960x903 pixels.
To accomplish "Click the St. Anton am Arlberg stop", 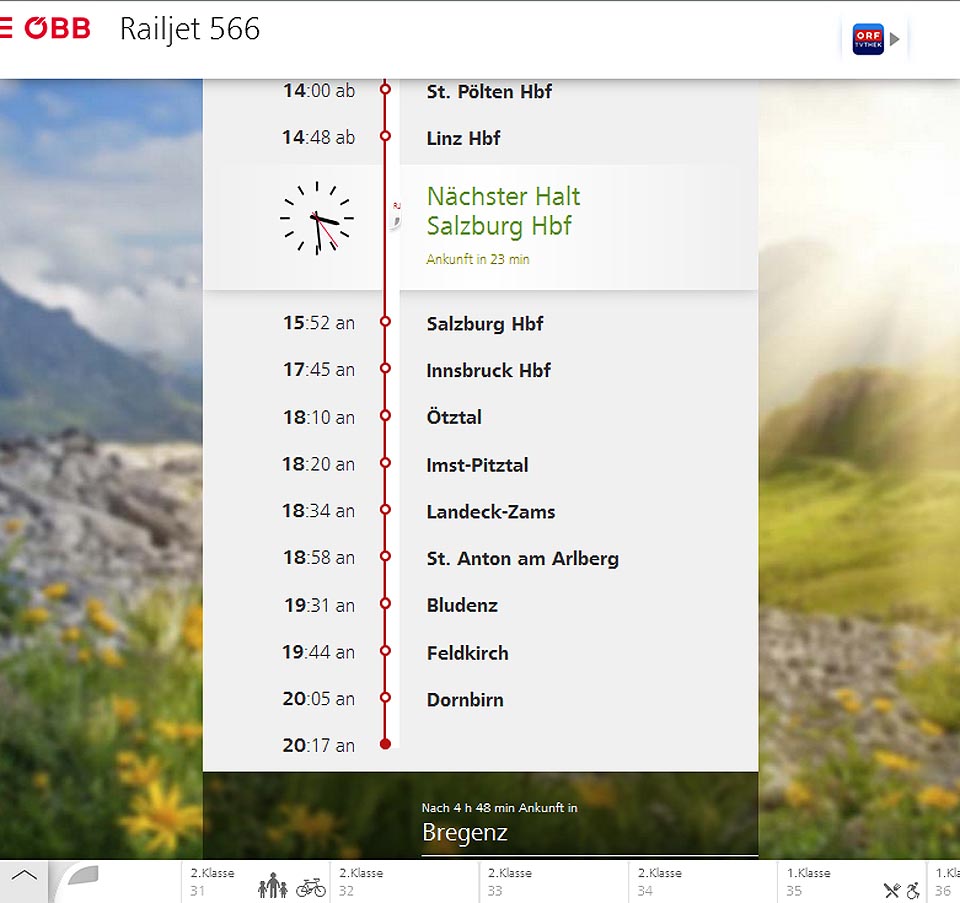I will pos(522,559).
